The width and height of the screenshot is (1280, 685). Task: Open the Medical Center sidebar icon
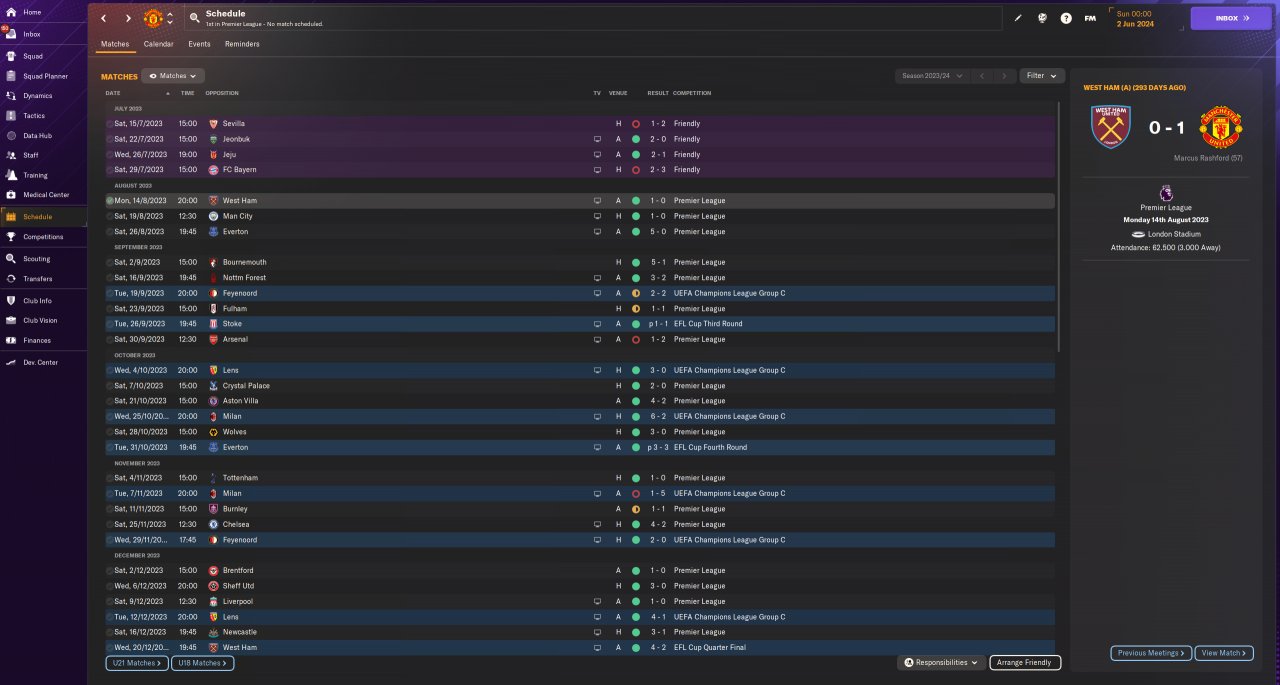click(x=11, y=194)
